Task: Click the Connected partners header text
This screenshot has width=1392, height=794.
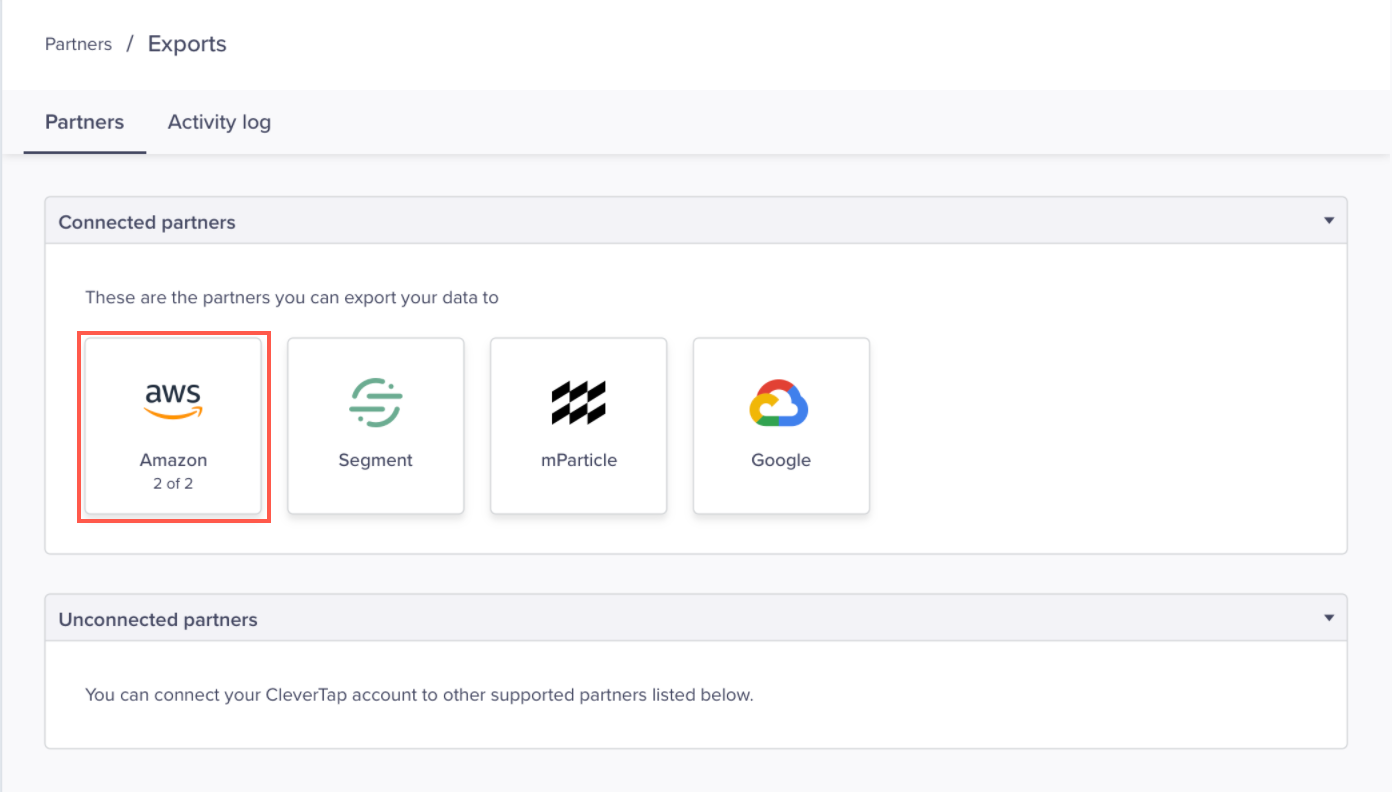Action: (147, 222)
